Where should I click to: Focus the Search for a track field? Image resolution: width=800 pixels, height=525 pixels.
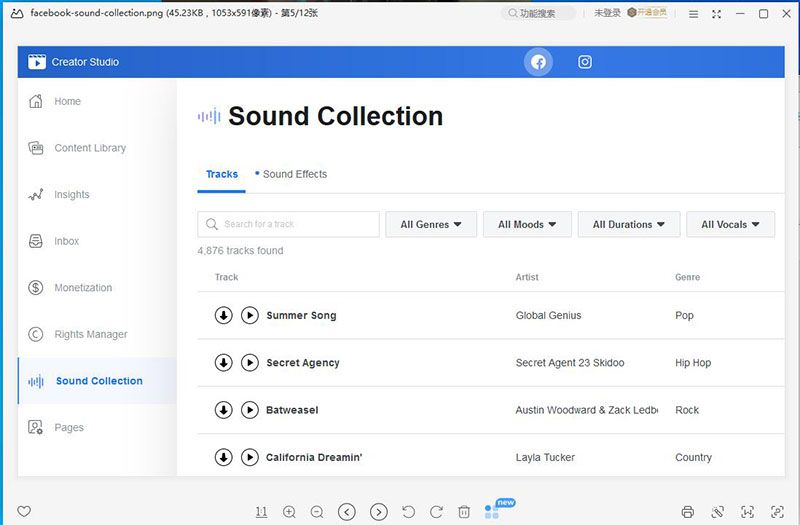click(288, 224)
